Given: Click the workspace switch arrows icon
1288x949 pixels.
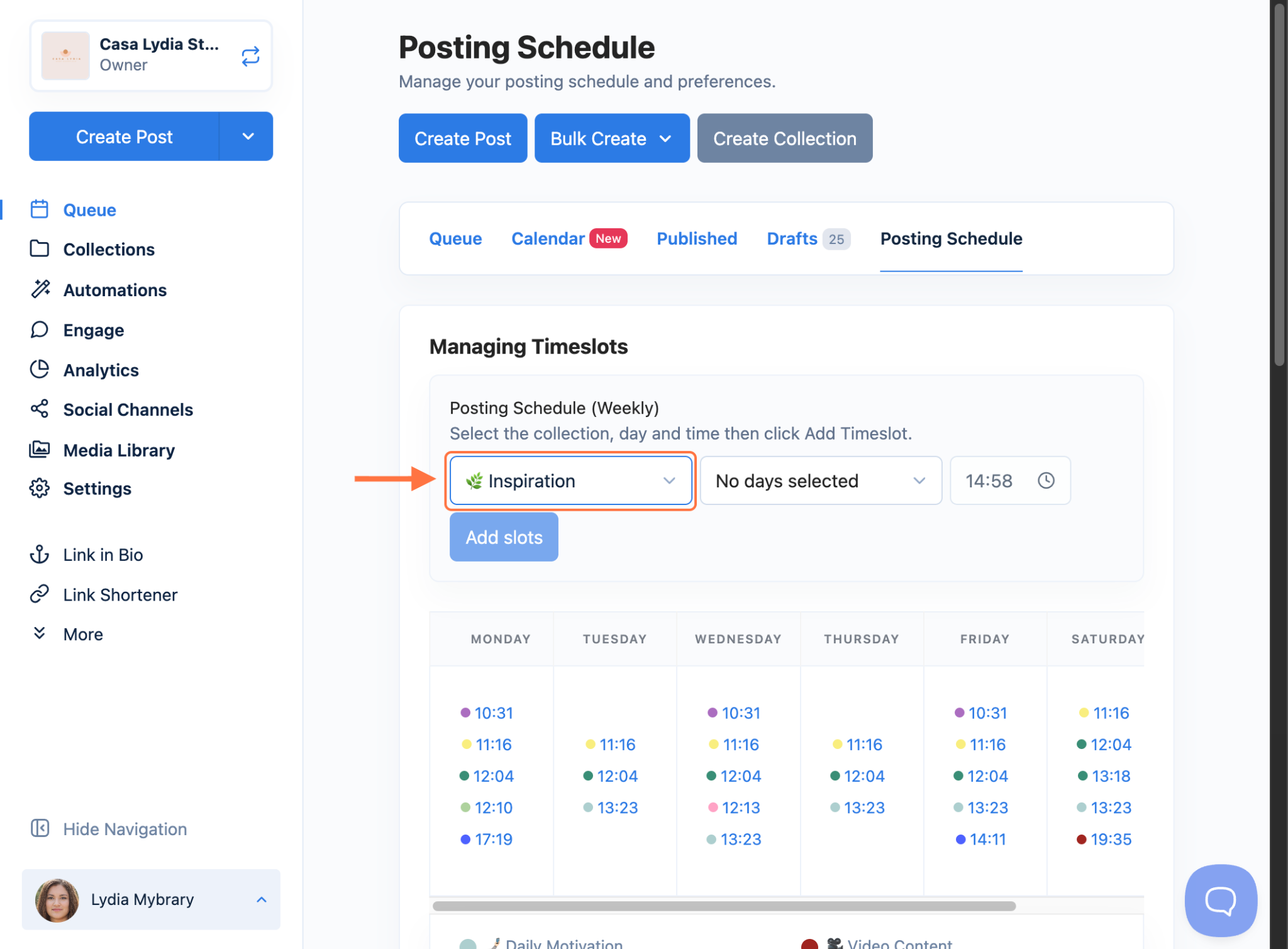Looking at the screenshot, I should coord(250,56).
